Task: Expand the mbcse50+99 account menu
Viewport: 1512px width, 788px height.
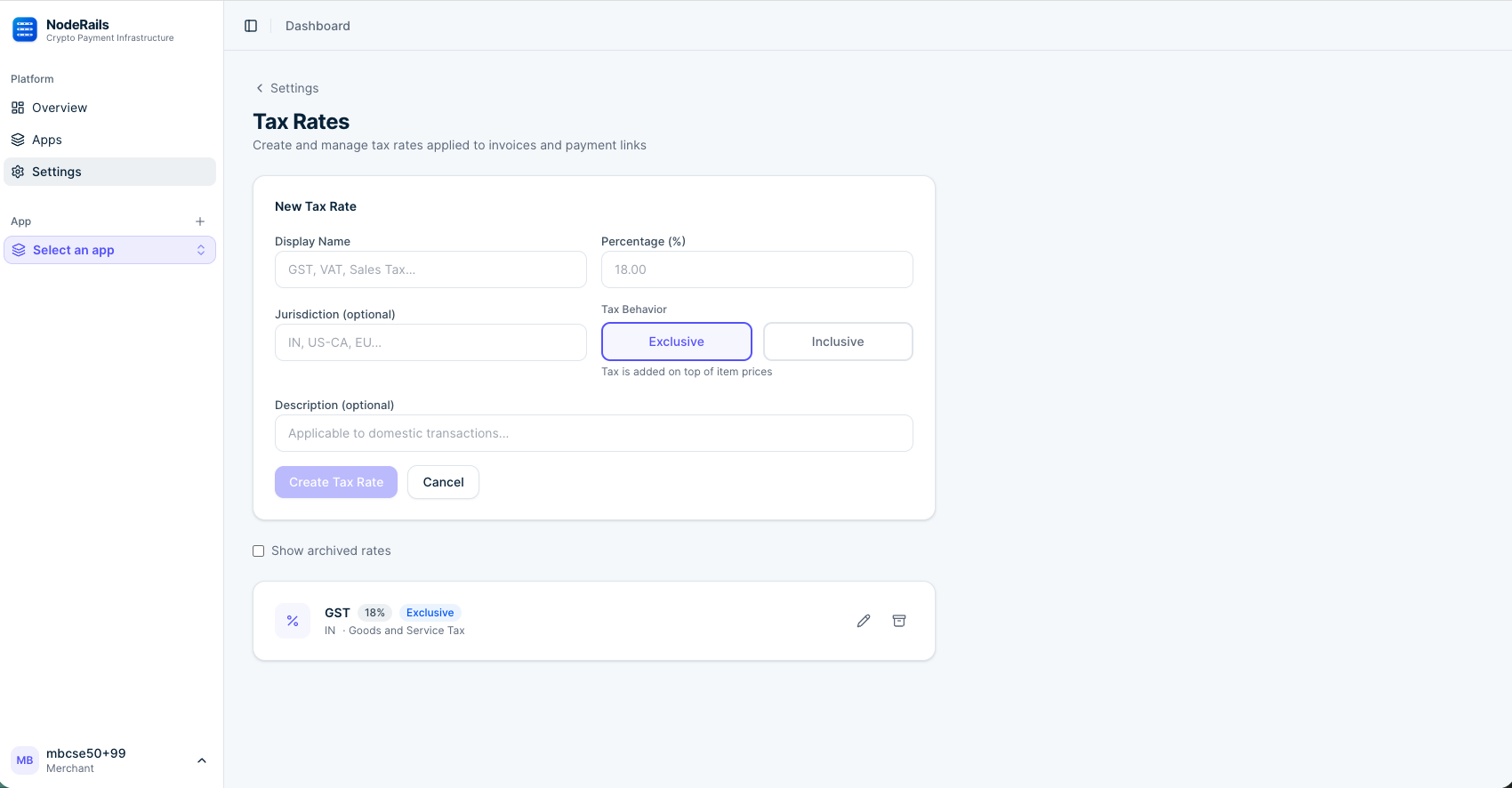Action: pos(201,760)
